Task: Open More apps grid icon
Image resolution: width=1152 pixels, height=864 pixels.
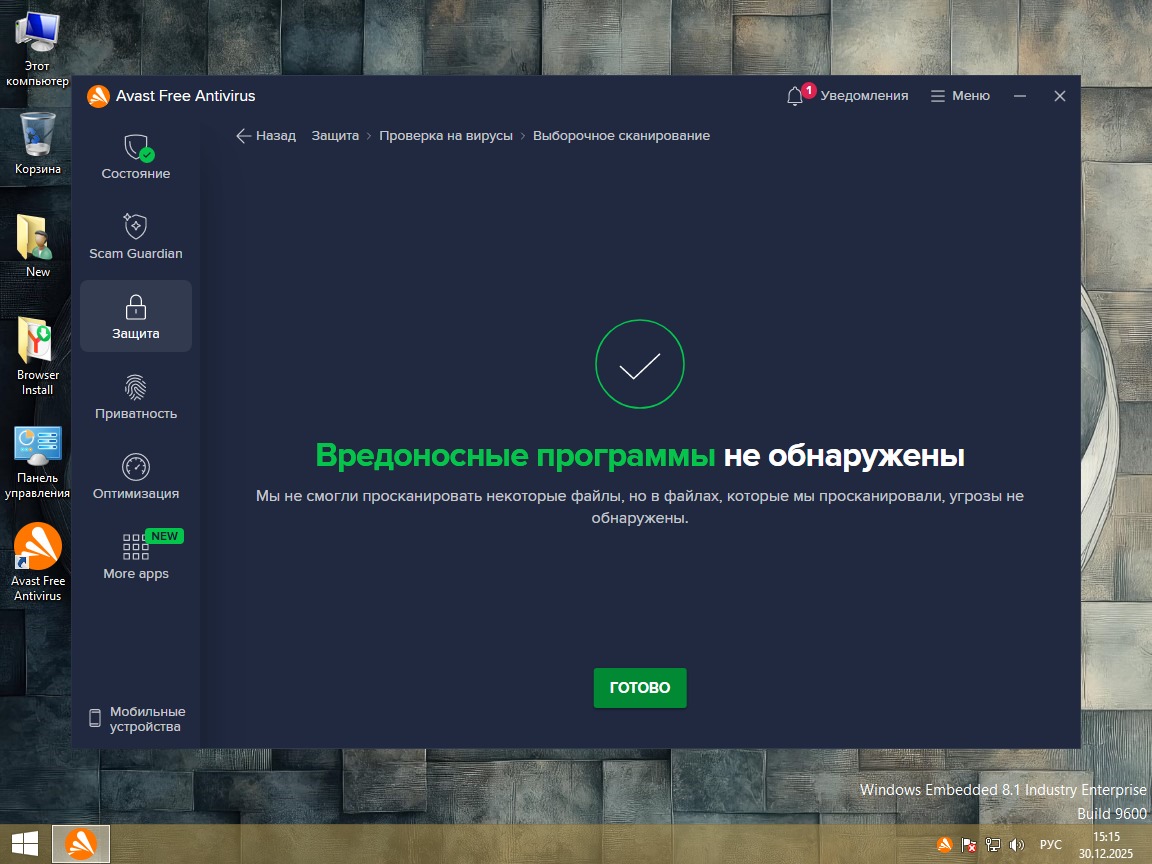Action: coord(136,547)
